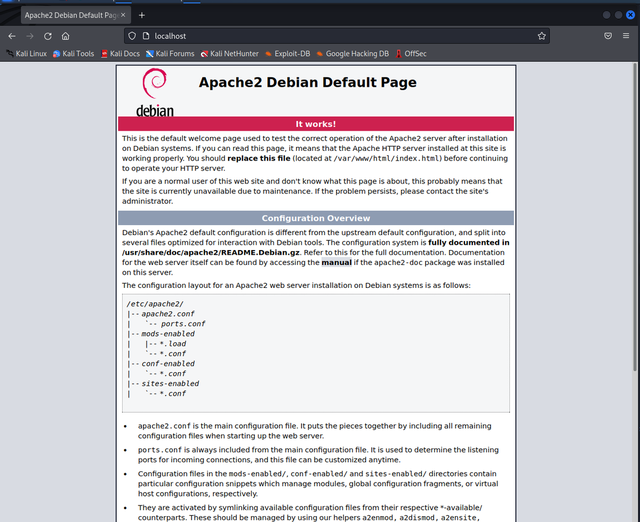The width and height of the screenshot is (640, 522).
Task: Select the Apache2 Debian Default Page tab
Action: [65, 15]
